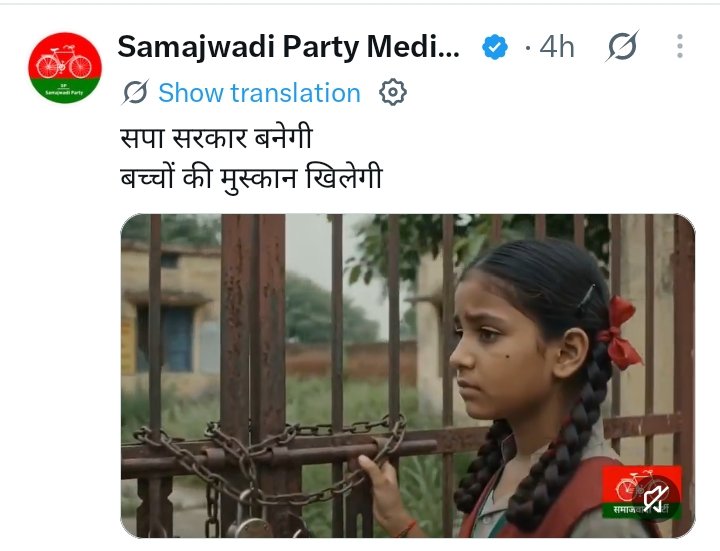This screenshot has width=720, height=551.
Task: Click the girl's red hair ribbon in the video
Action: (x=619, y=333)
